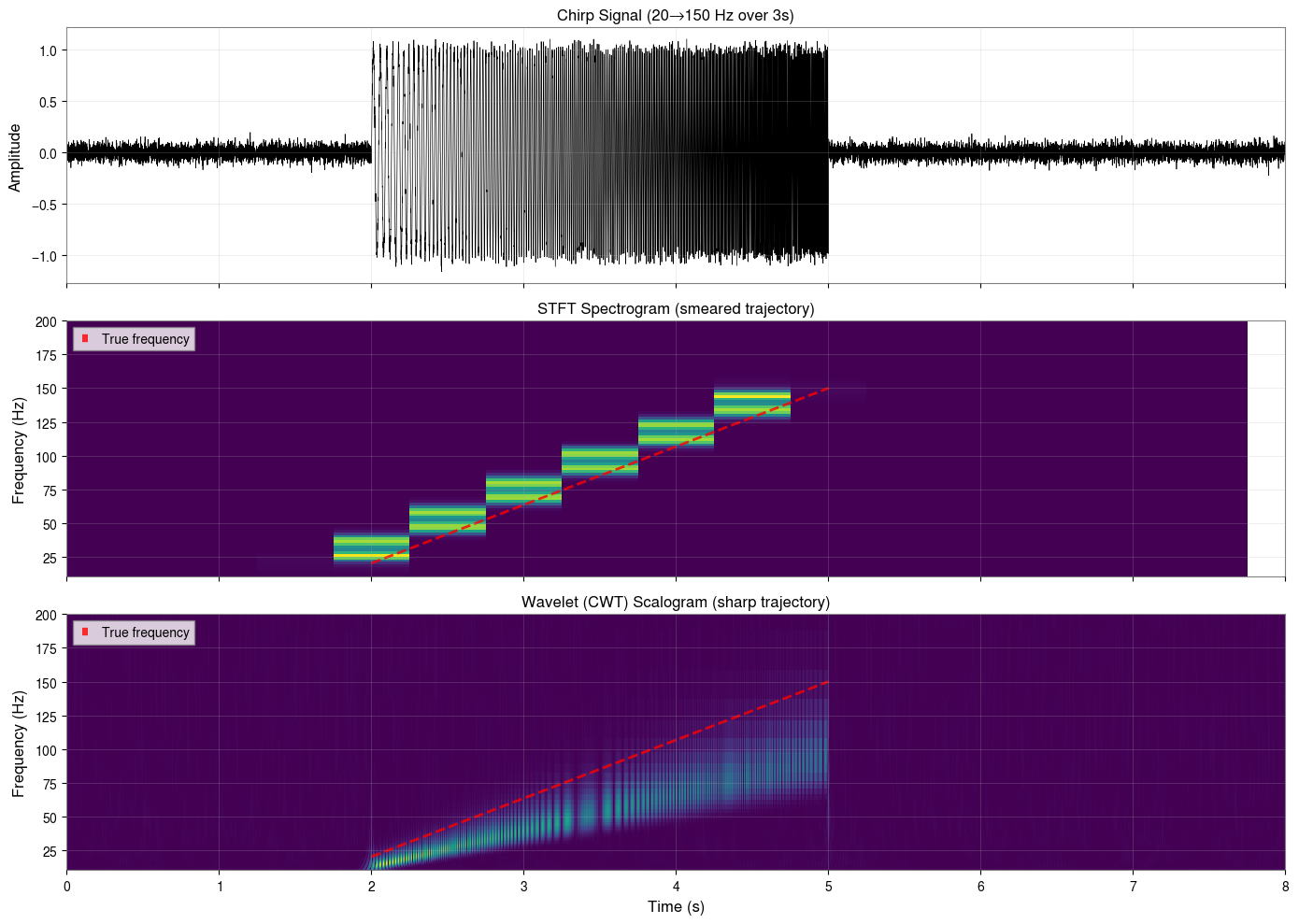
Task: Click the dense chirp burst in the waveform plot
Action: coord(598,149)
